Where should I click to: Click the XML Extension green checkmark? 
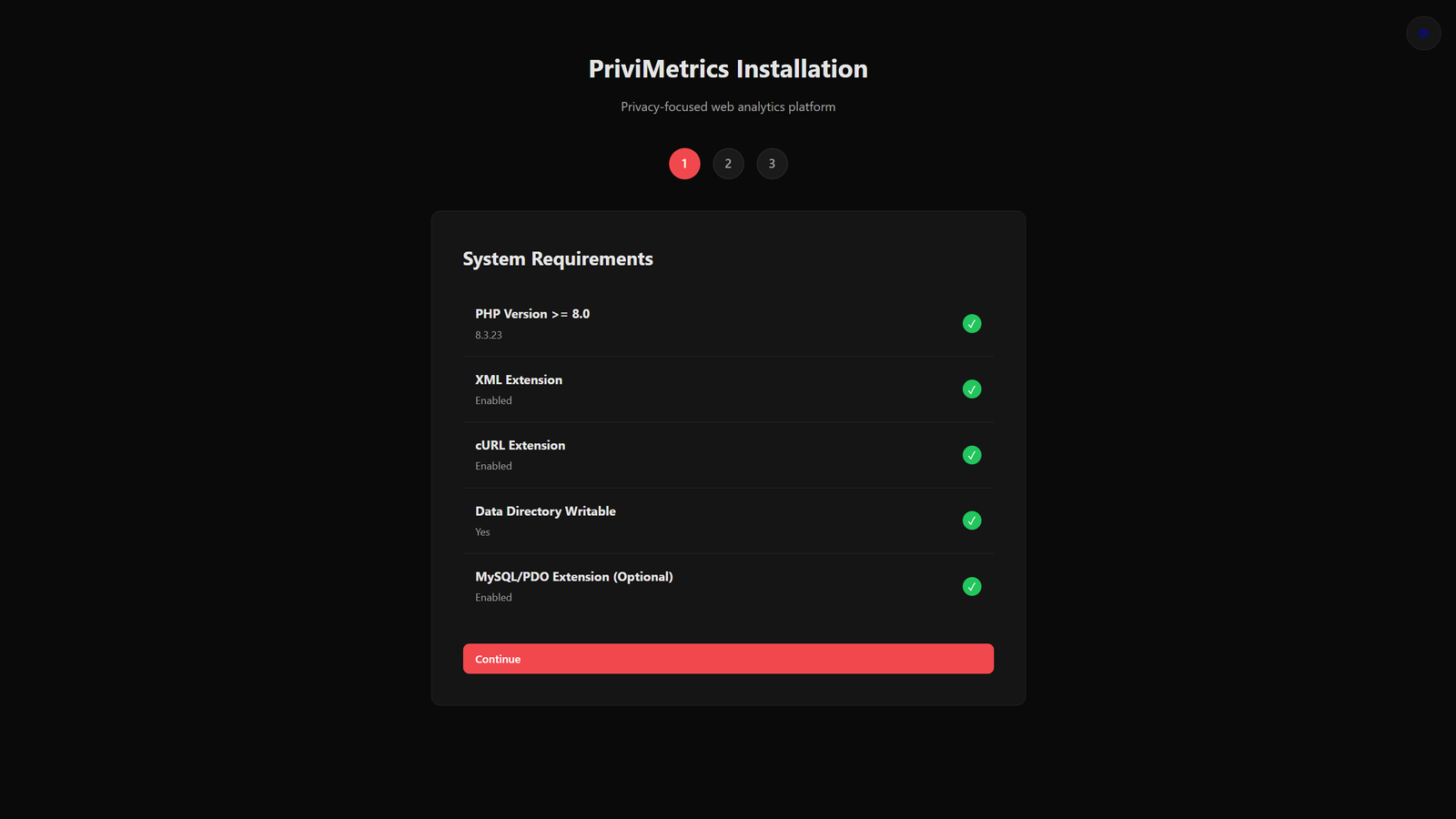click(971, 389)
